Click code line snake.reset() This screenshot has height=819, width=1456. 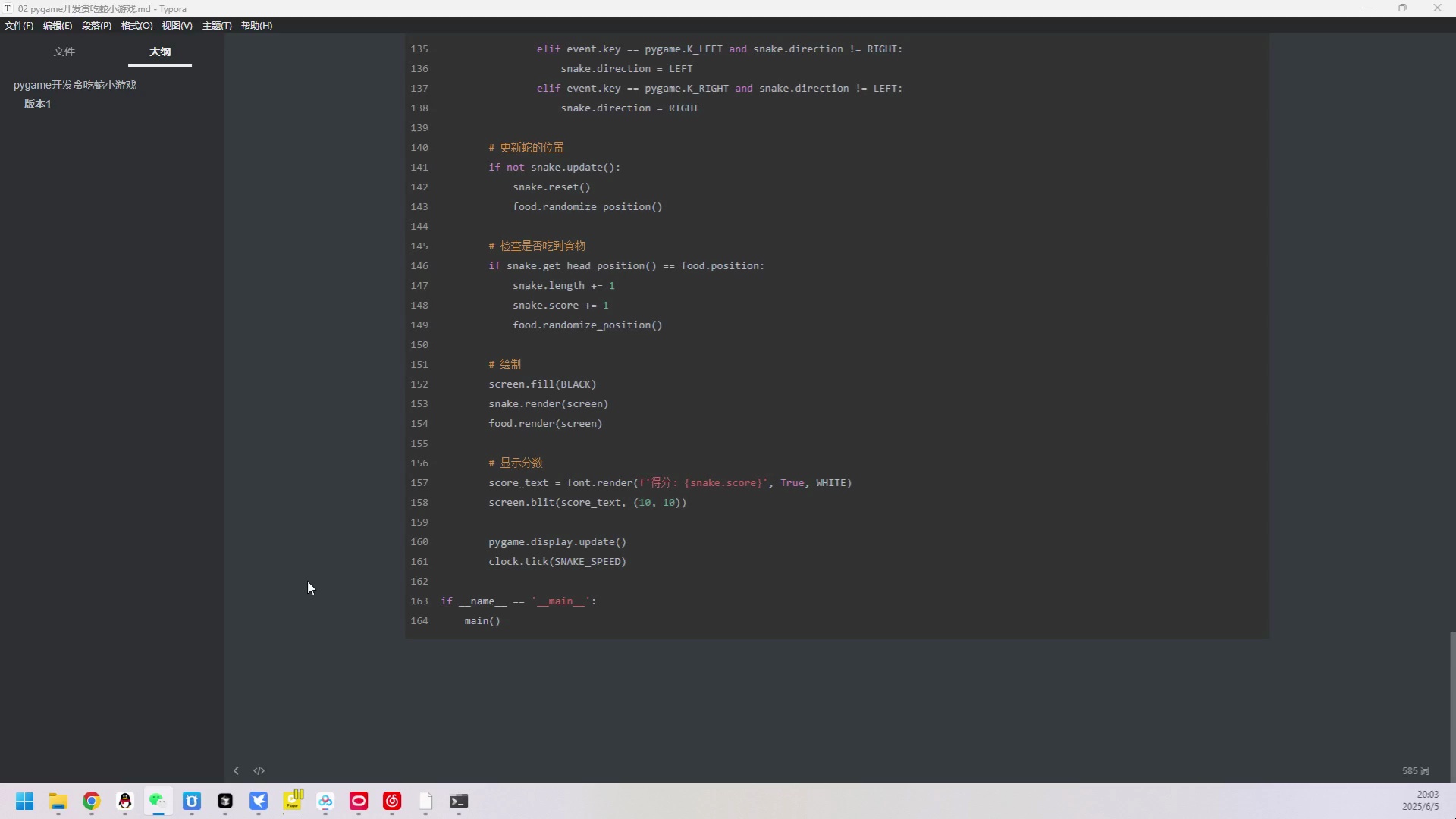click(x=551, y=187)
